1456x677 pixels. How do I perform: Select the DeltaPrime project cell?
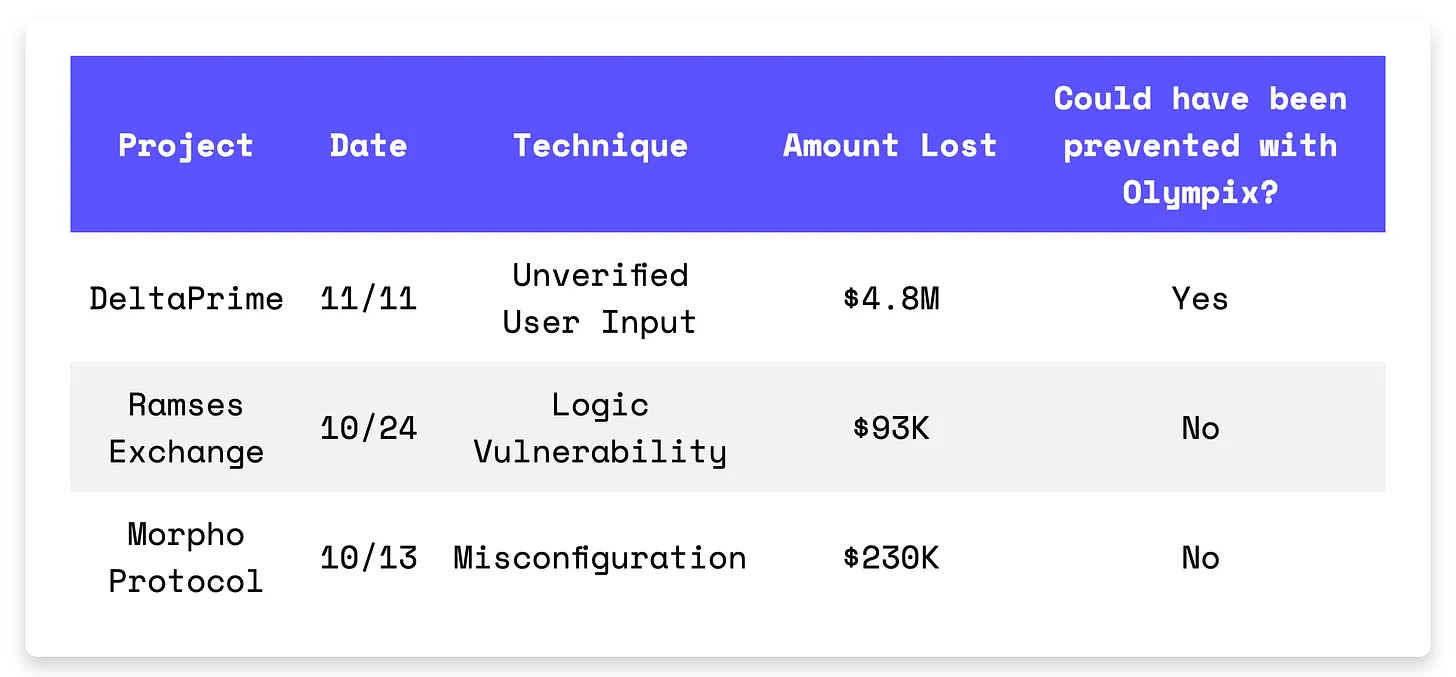(x=186, y=298)
